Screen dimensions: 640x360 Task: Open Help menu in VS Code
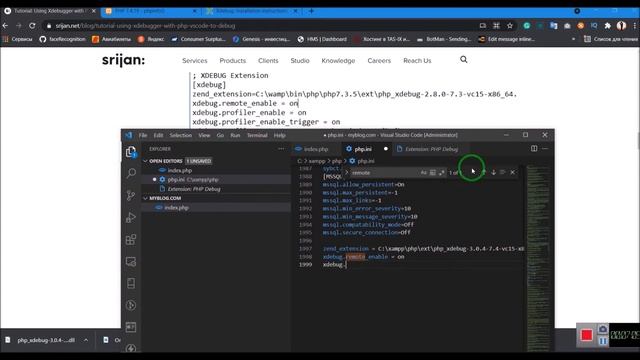280,135
